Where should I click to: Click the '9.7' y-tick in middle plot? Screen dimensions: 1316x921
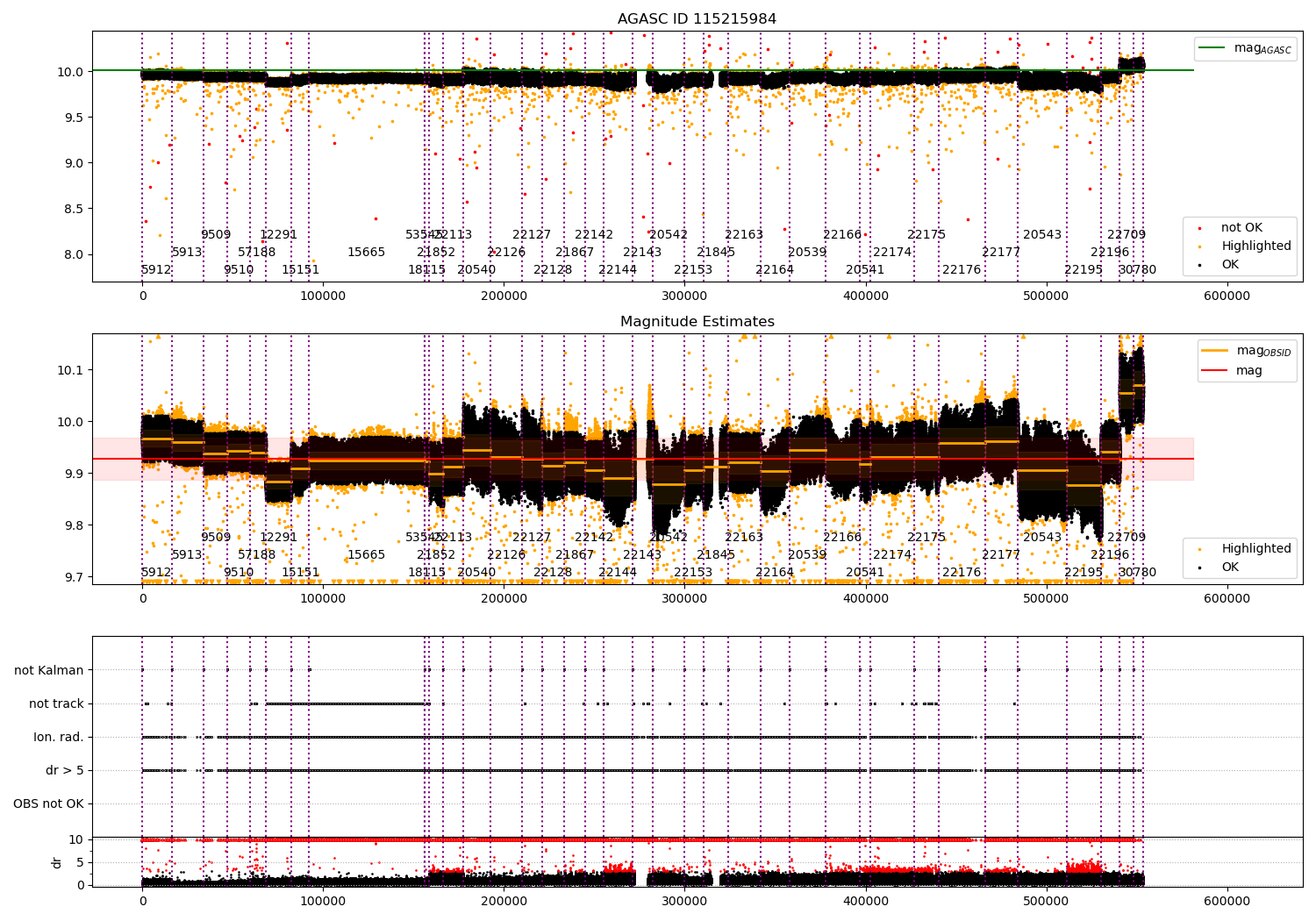pos(75,578)
